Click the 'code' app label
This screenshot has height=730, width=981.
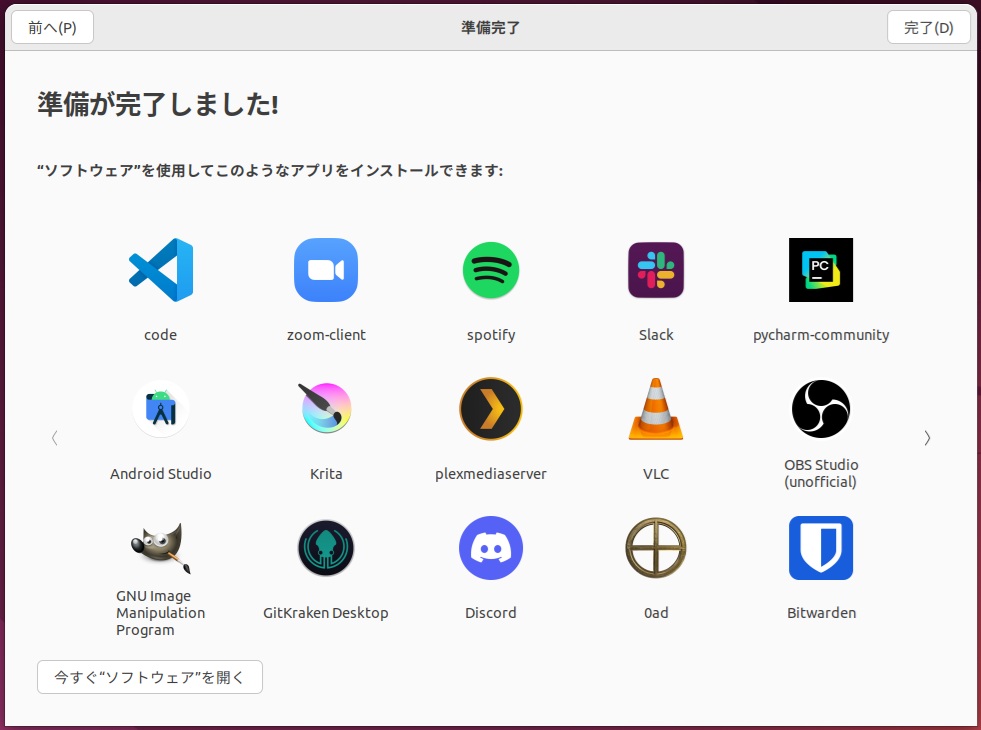pyautogui.click(x=161, y=335)
